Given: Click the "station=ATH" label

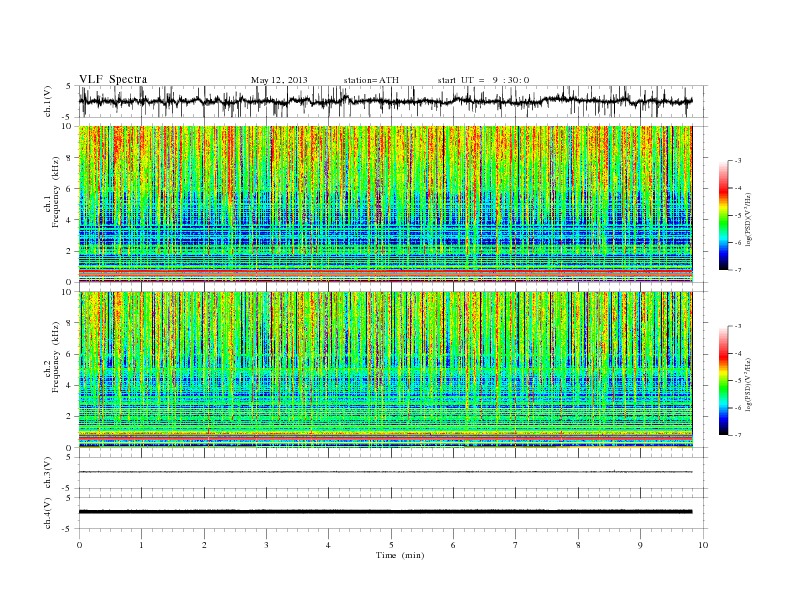Looking at the screenshot, I should pyautogui.click(x=371, y=80).
